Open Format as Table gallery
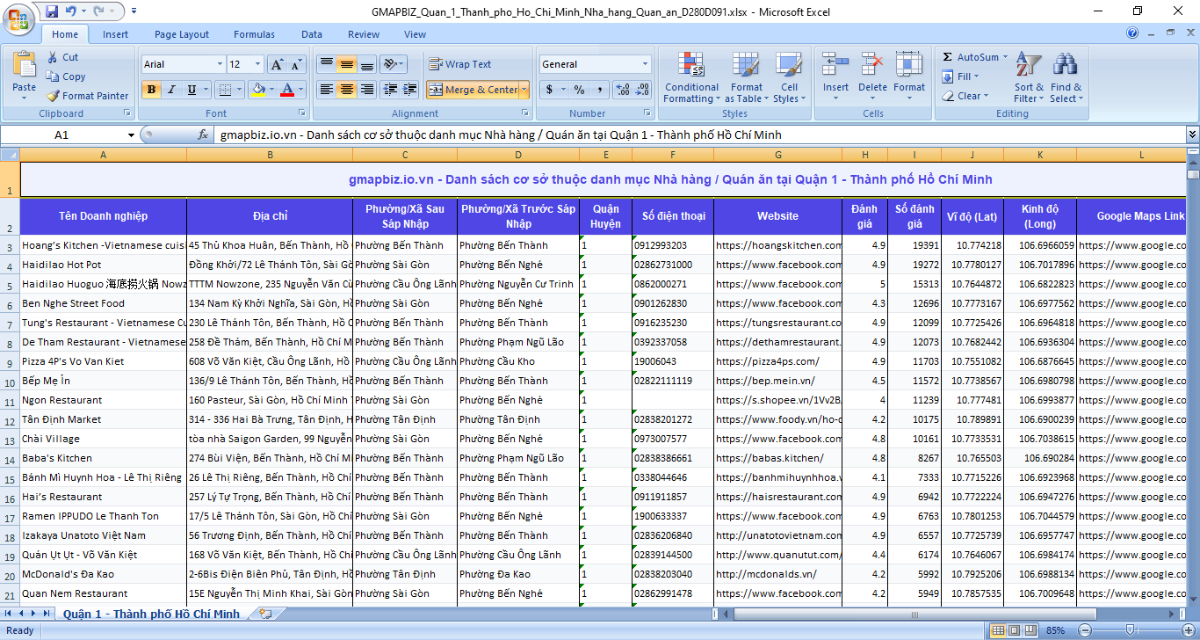 point(747,78)
